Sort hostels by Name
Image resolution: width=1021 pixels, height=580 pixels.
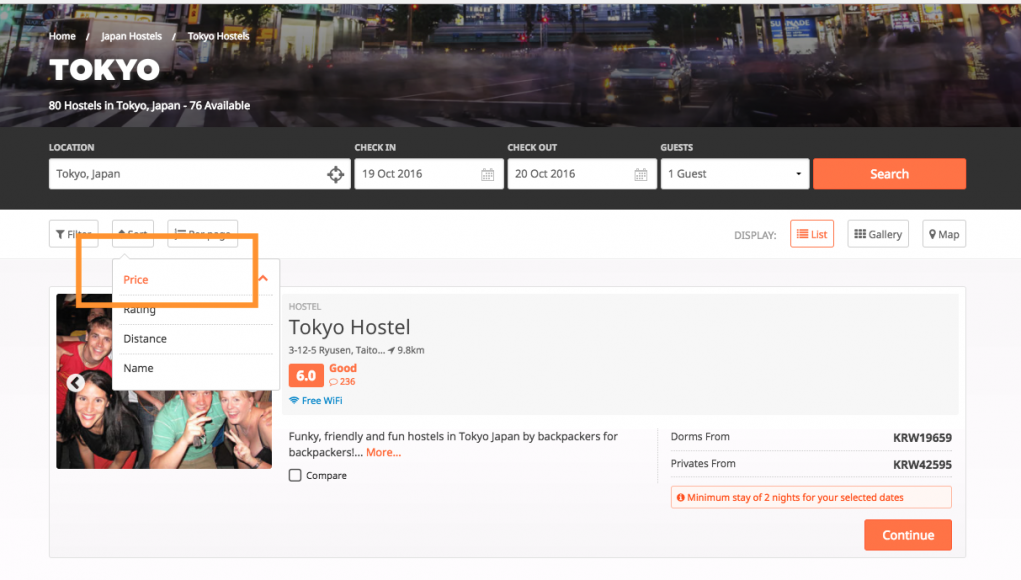(138, 368)
